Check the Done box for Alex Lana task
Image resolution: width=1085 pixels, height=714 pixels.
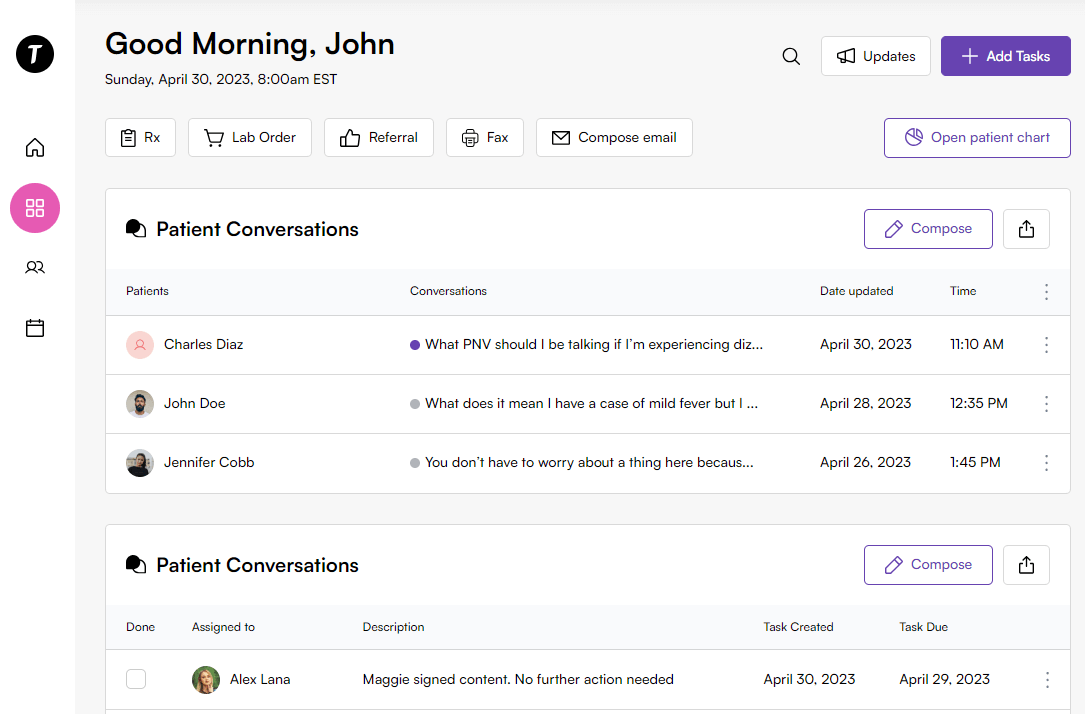136,680
